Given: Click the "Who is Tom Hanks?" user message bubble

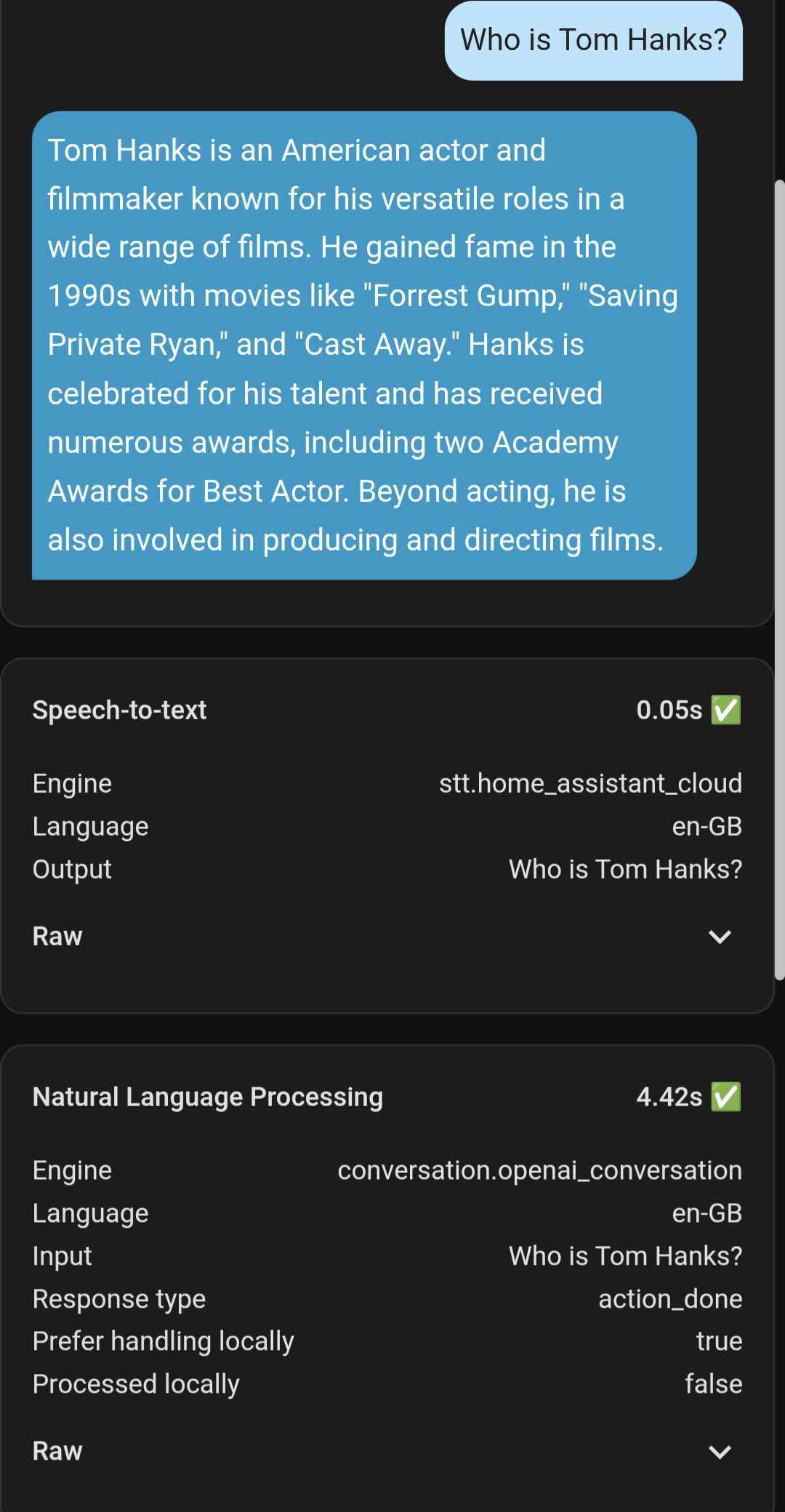Looking at the screenshot, I should pos(593,41).
